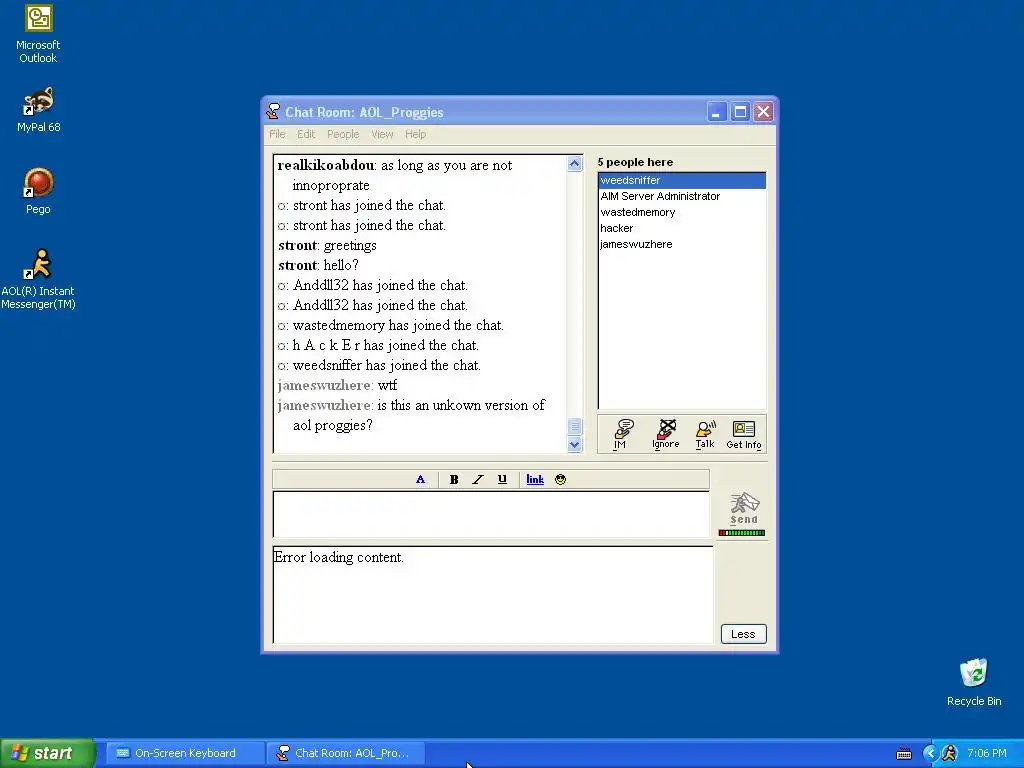This screenshot has height=768, width=1024.
Task: Select weedsniffer in the people list
Action: [682, 180]
